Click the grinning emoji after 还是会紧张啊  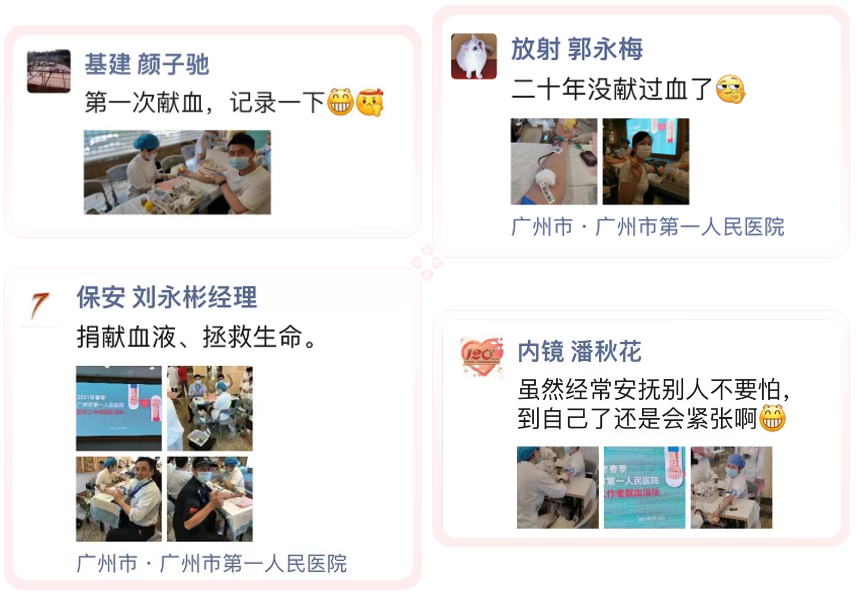772,418
